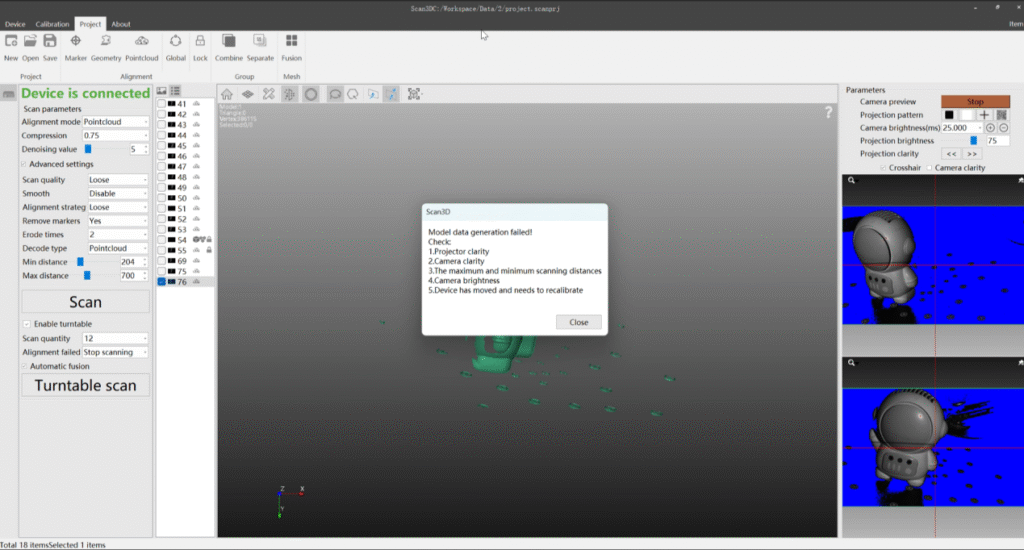Image resolution: width=1024 pixels, height=550 pixels.
Task: Switch to the Calibration tab
Action: point(52,24)
